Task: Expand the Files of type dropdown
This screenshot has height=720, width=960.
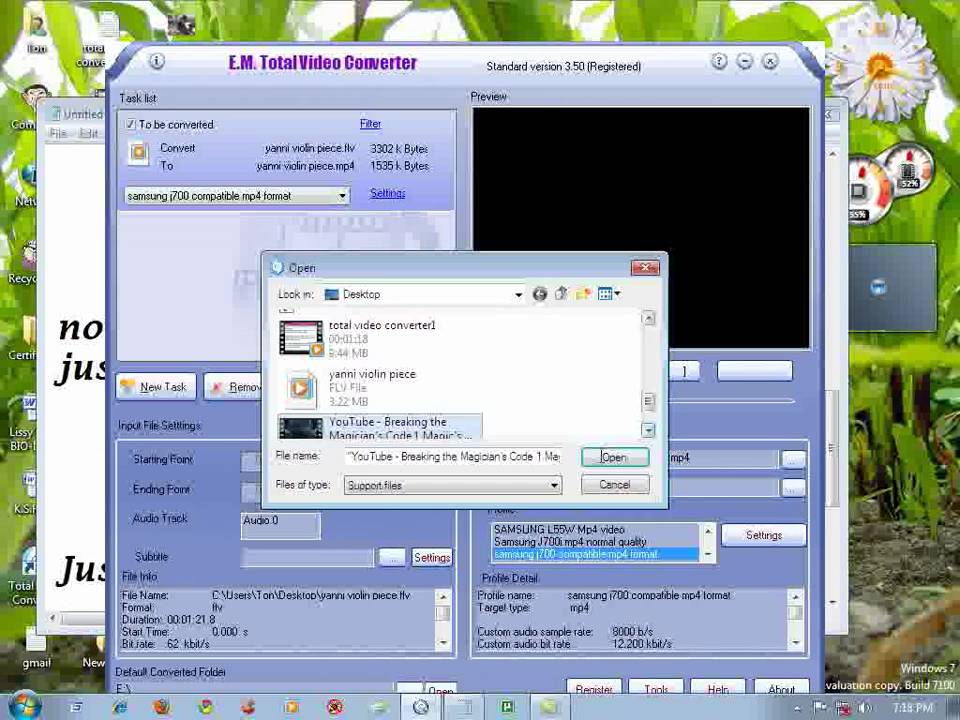Action: click(554, 486)
